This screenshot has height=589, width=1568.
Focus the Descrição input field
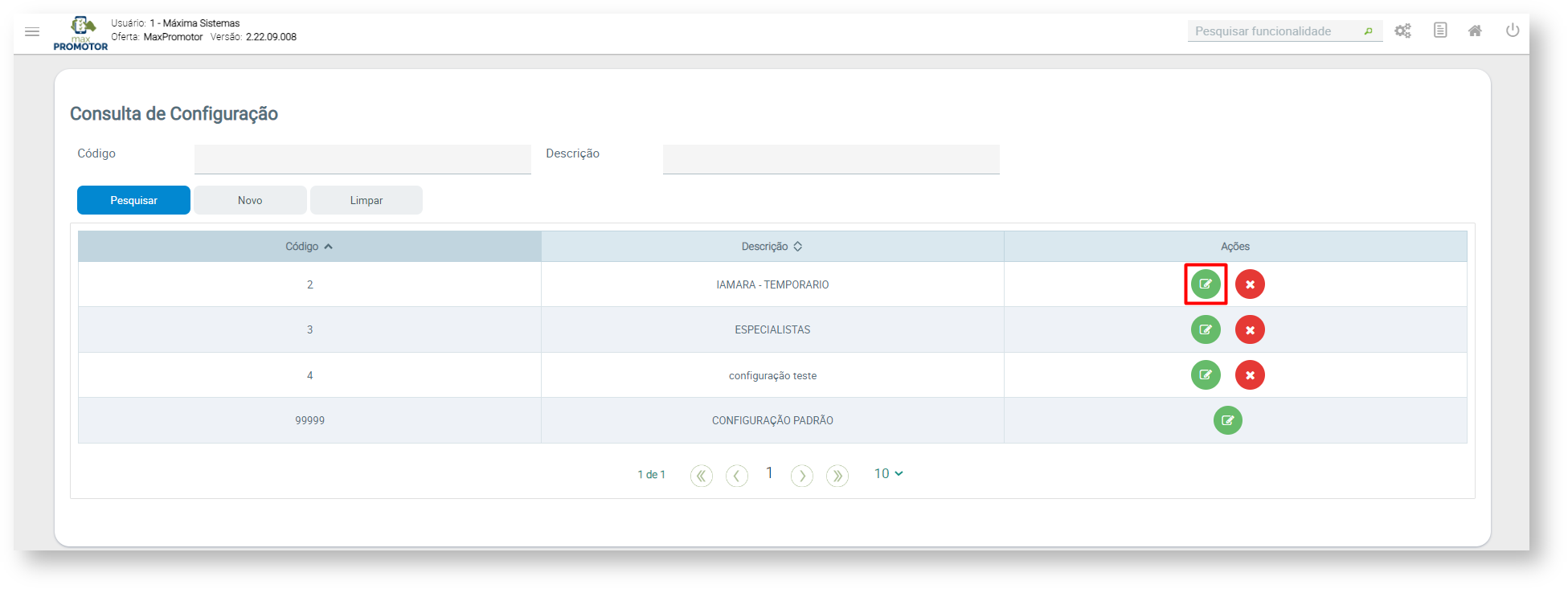click(831, 159)
